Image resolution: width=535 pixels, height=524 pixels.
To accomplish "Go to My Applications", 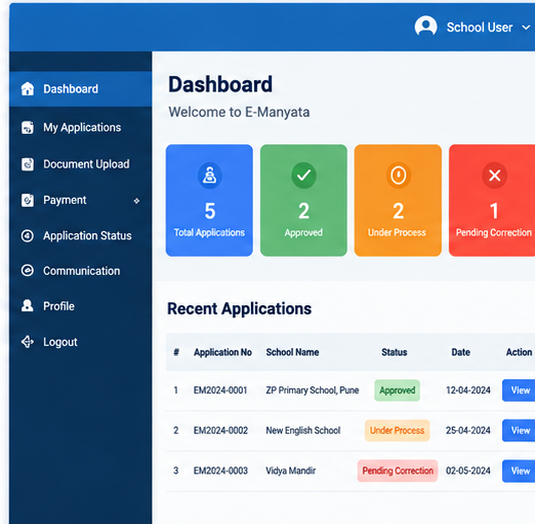I will click(81, 128).
